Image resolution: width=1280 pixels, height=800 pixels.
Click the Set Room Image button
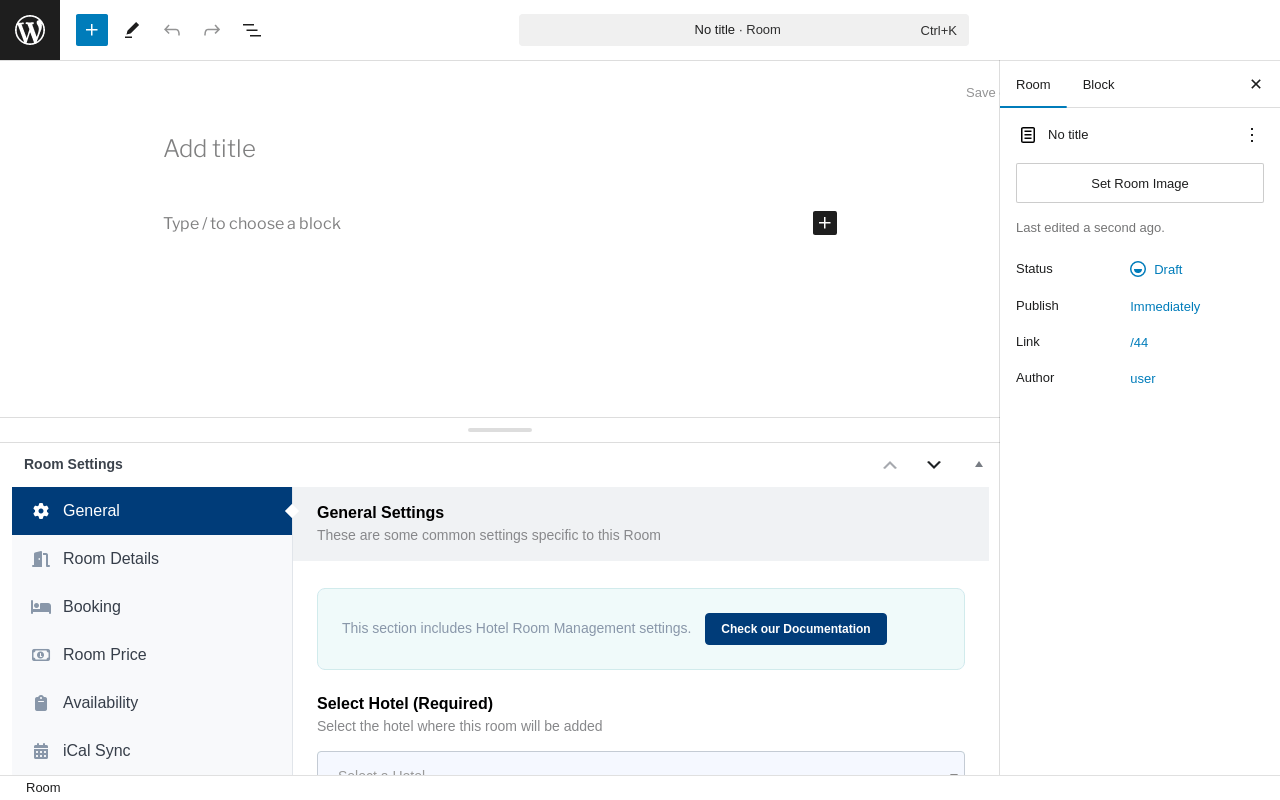[x=1140, y=183]
